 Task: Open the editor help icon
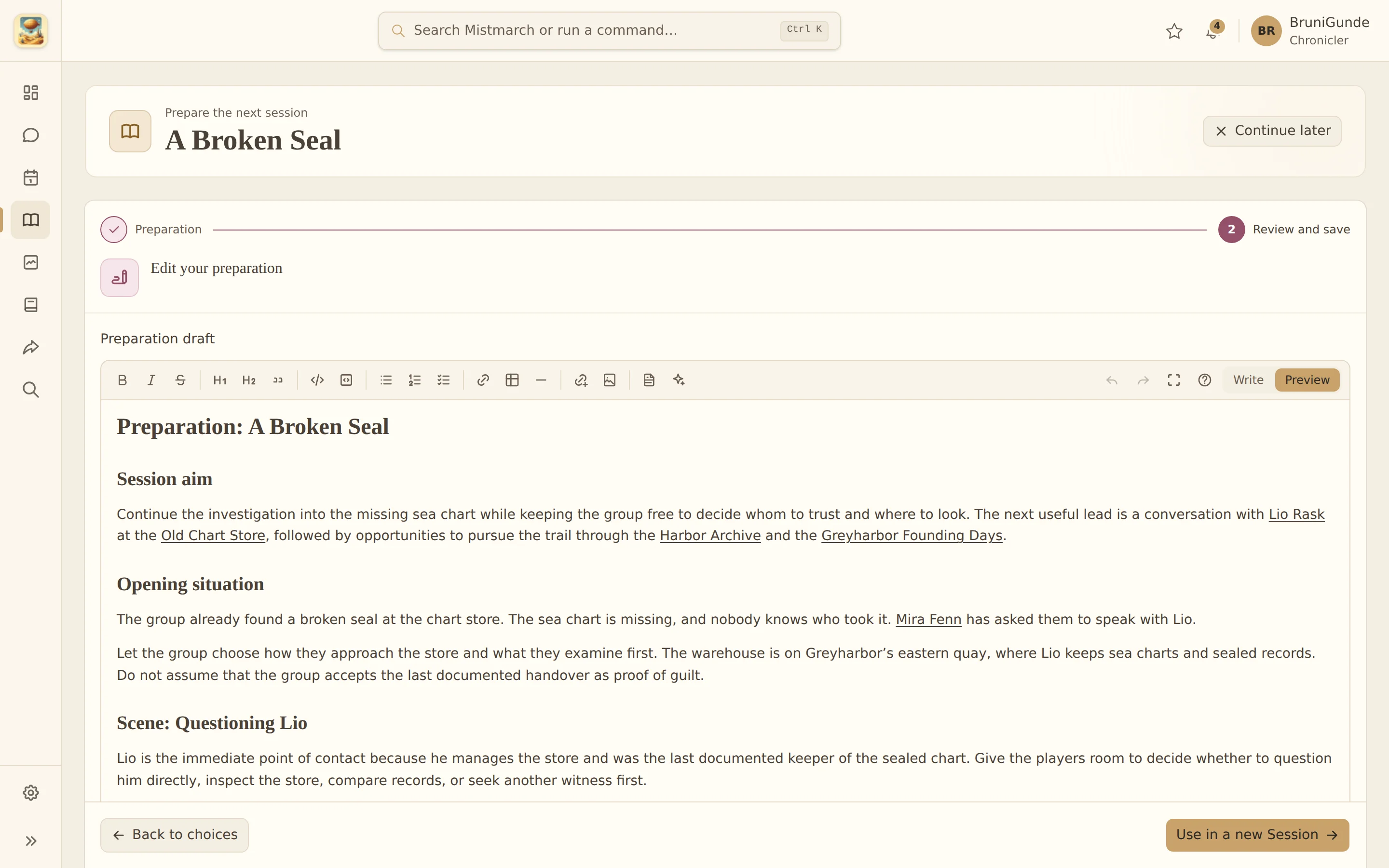[1205, 380]
